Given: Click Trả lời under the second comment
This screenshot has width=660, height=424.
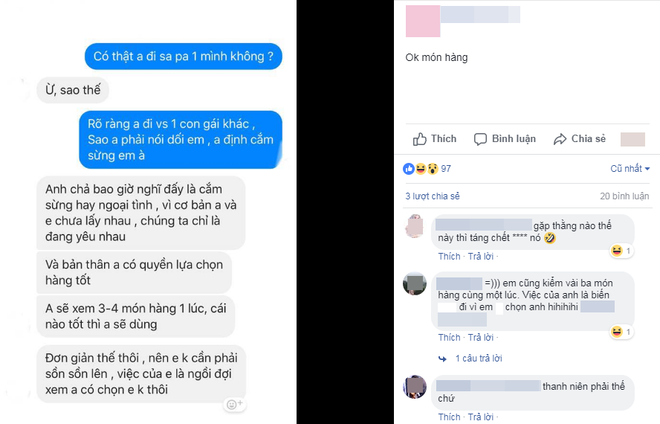Looking at the screenshot, I should pos(480,337).
